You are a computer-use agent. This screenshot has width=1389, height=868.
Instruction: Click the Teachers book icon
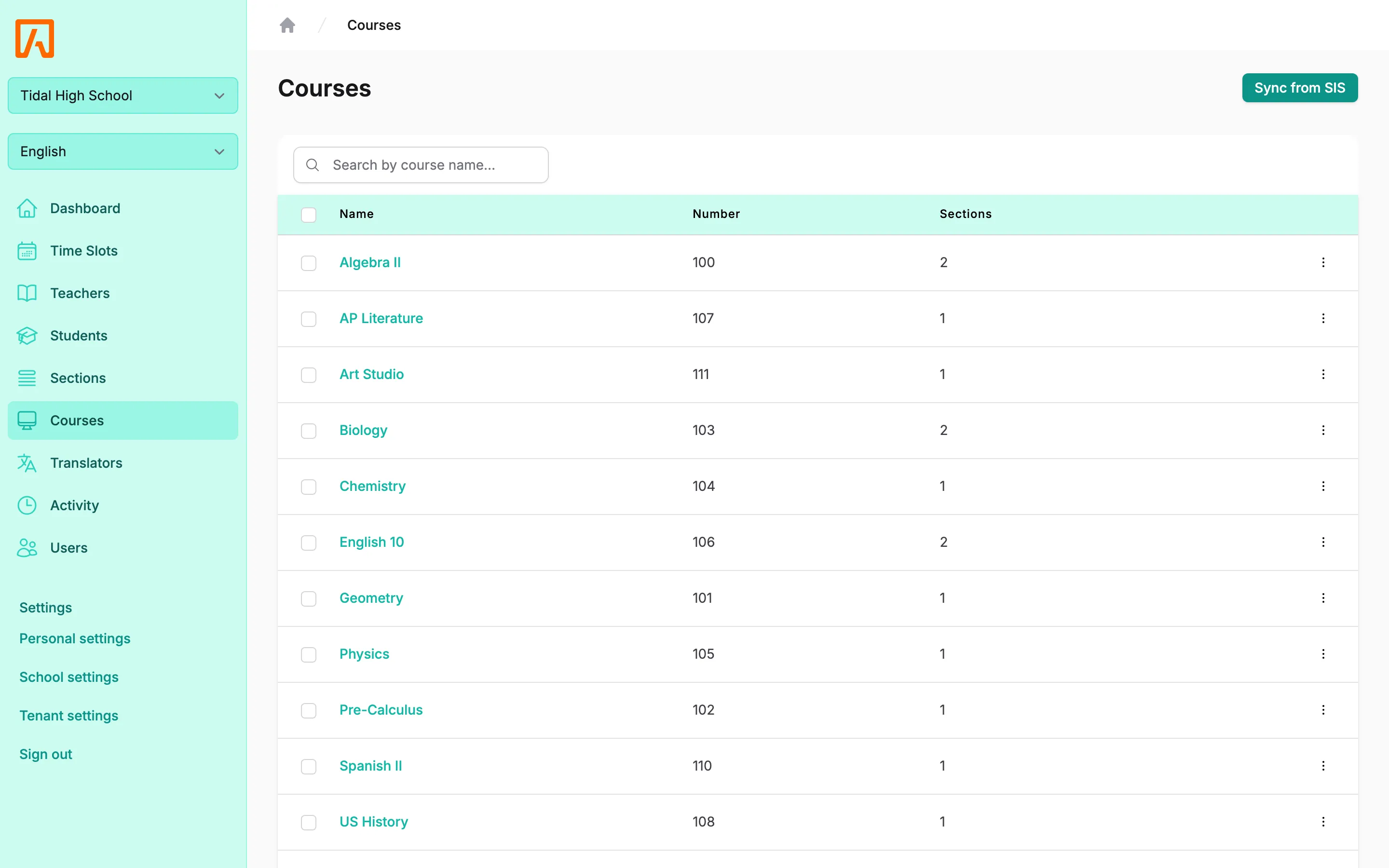point(27,293)
